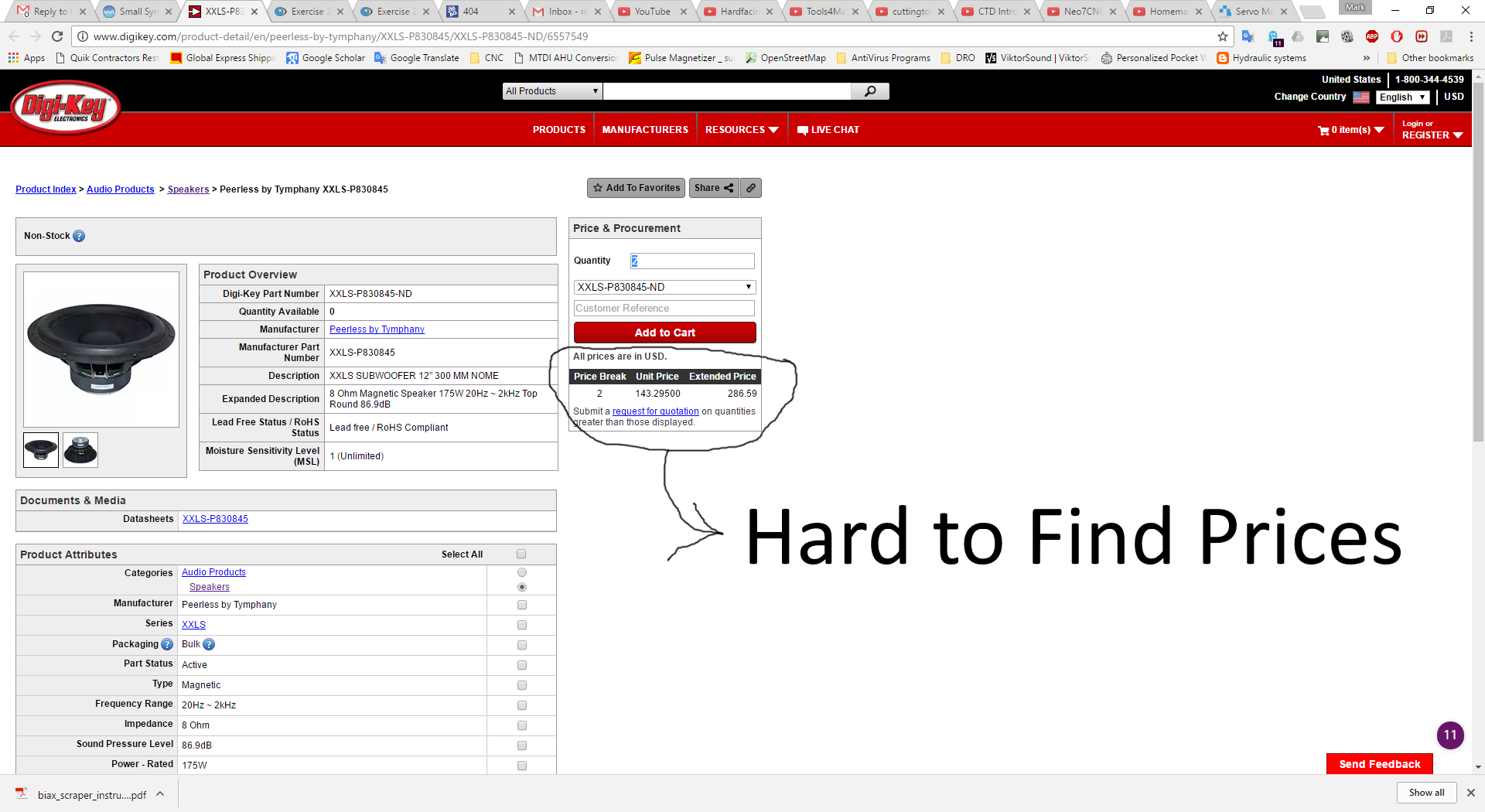This screenshot has width=1485, height=812.
Task: Click the Send Feedback button
Action: (1380, 764)
